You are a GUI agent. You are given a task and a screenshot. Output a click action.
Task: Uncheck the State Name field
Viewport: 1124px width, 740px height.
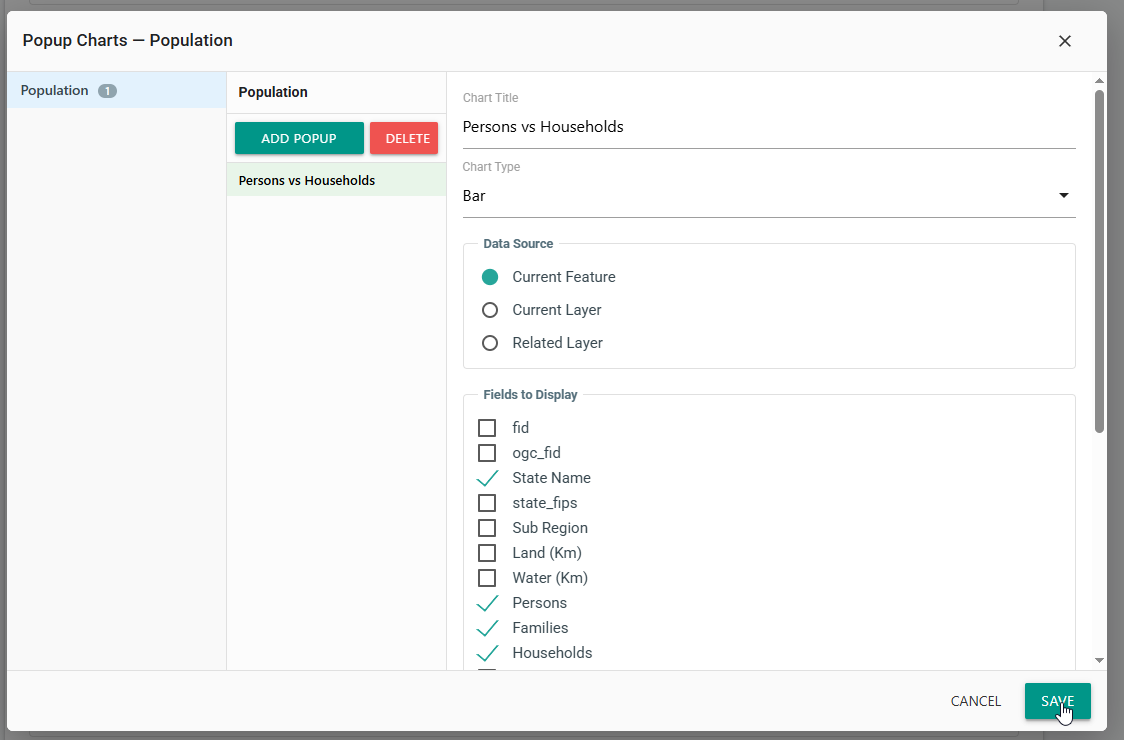487,478
